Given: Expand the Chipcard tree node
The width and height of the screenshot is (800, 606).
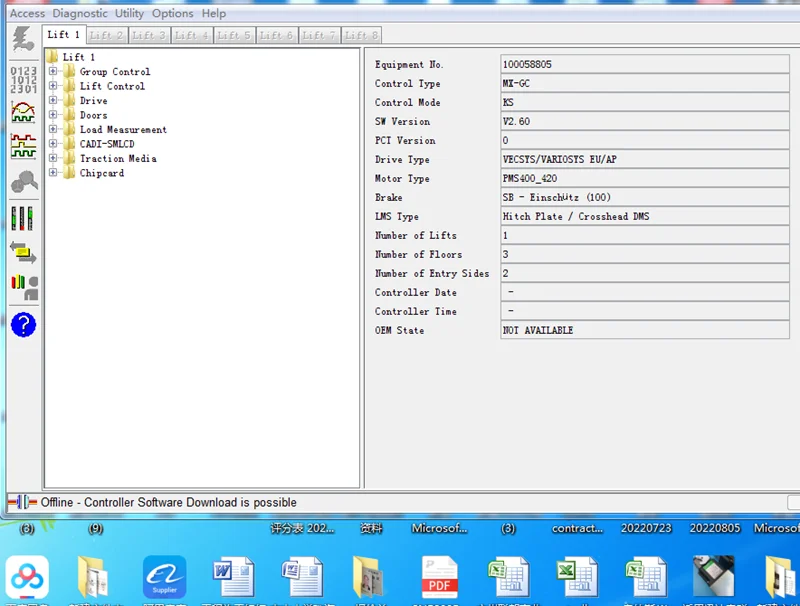Looking at the screenshot, I should (53, 173).
